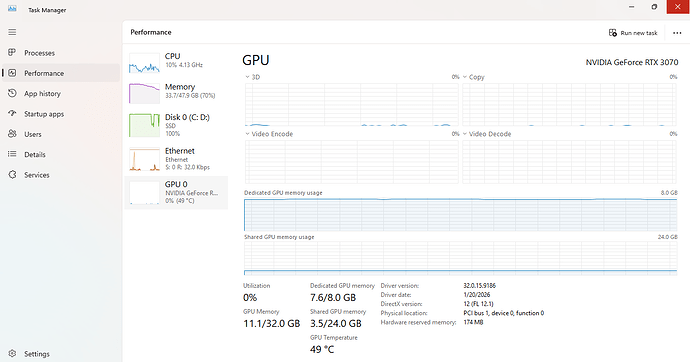Click the Video Decode activity graph

tap(569, 161)
